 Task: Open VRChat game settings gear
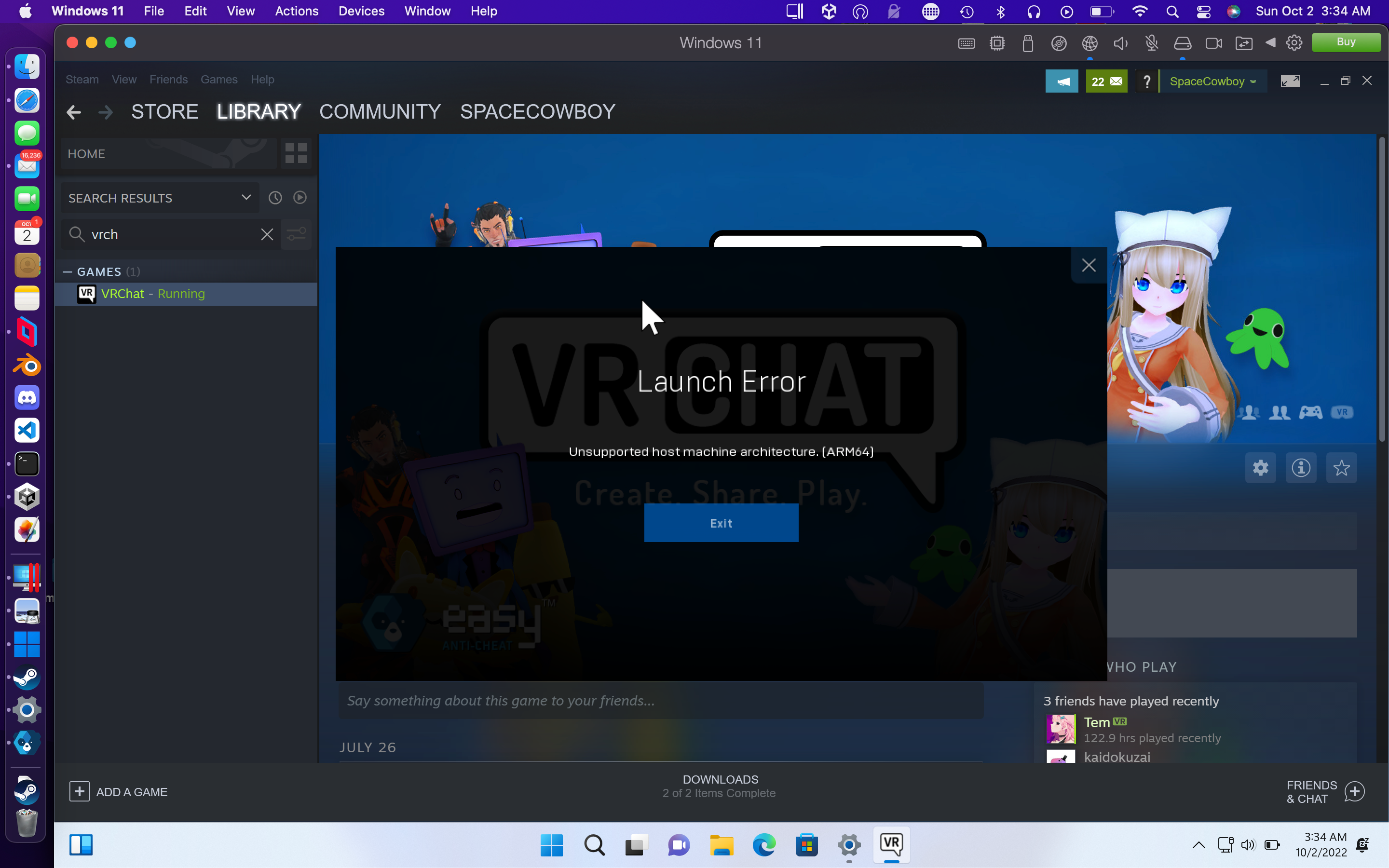[x=1260, y=468]
